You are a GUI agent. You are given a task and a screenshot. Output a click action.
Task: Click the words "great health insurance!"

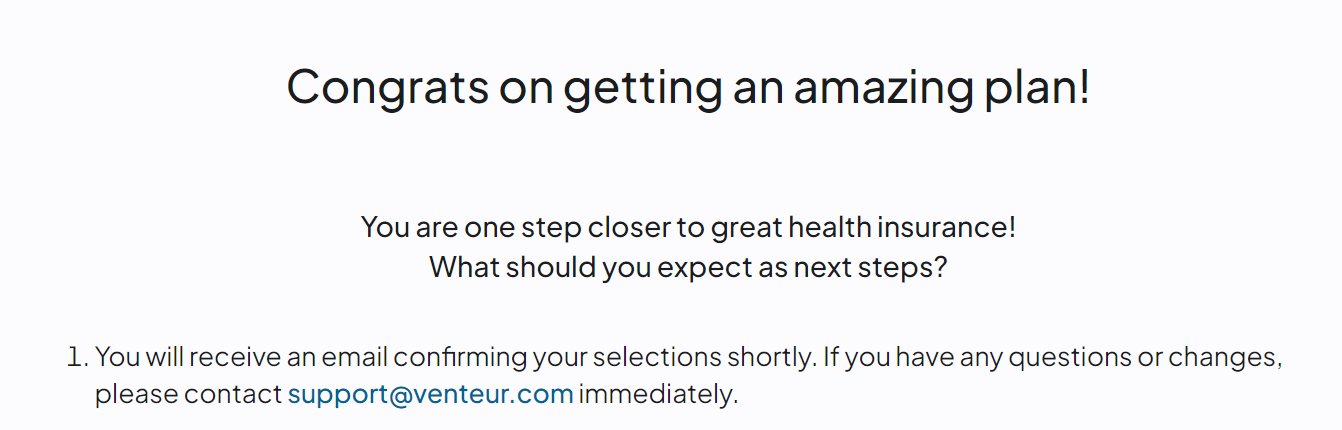(x=863, y=227)
